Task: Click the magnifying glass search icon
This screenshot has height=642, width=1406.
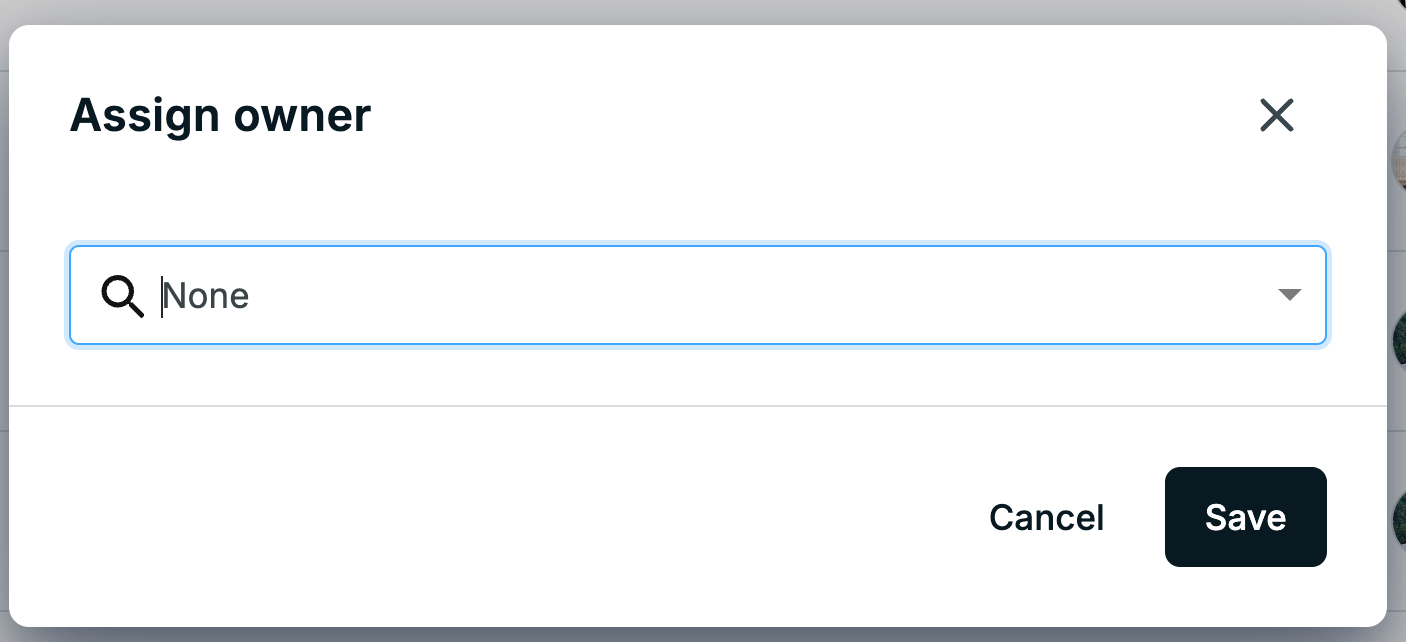Action: tap(123, 297)
